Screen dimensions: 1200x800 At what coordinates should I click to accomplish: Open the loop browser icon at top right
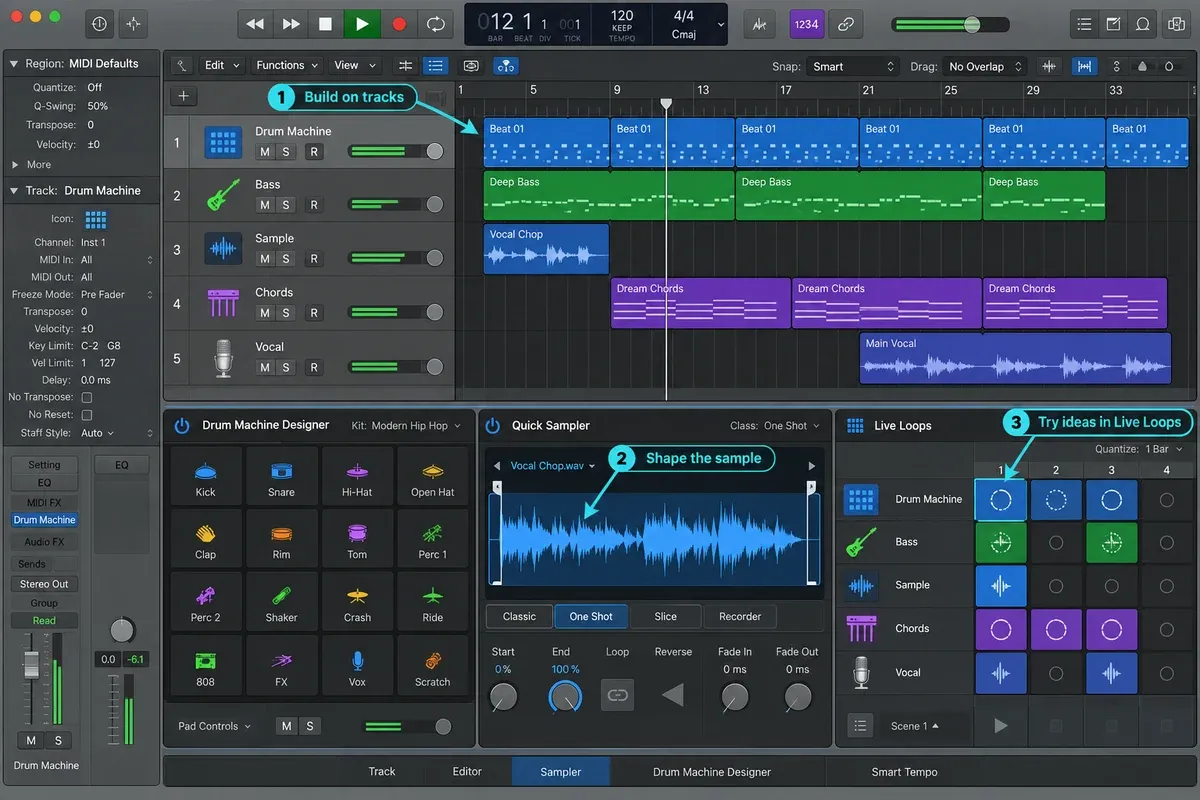[1141, 23]
